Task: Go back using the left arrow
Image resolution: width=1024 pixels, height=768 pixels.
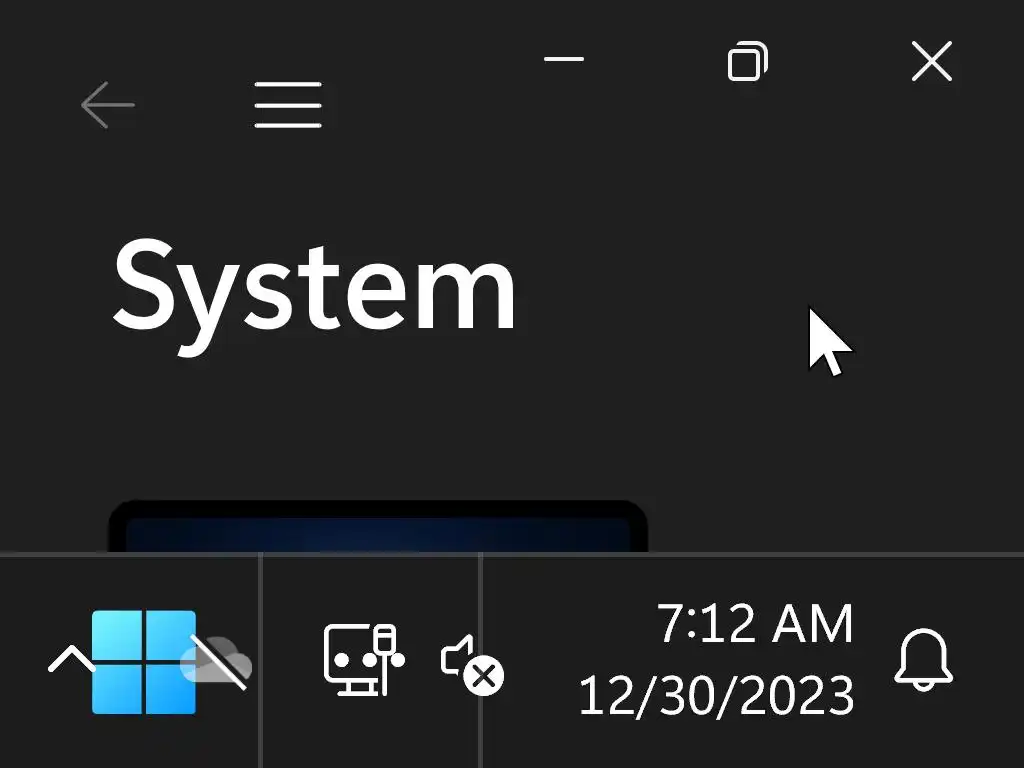Action: (108, 104)
